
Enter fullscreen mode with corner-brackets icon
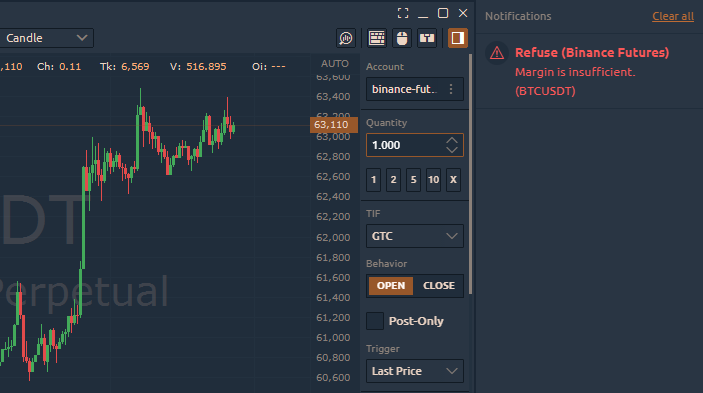pos(403,13)
